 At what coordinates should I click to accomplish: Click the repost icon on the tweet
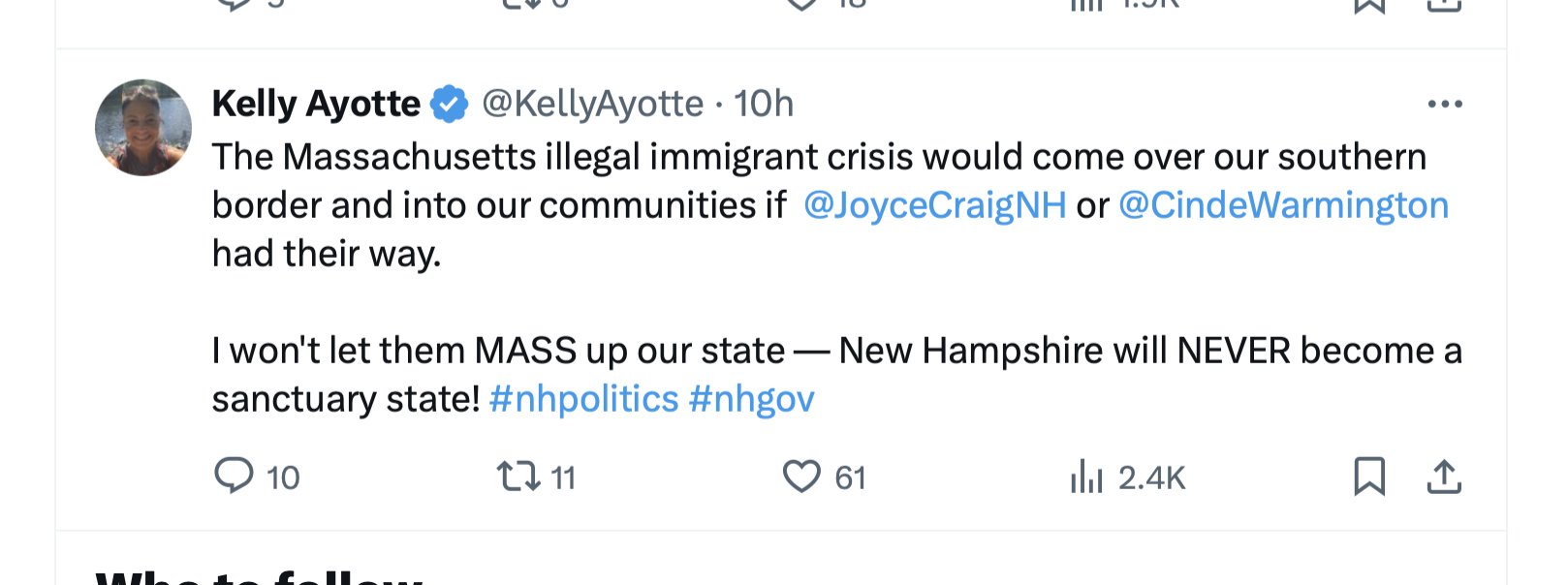tap(517, 477)
